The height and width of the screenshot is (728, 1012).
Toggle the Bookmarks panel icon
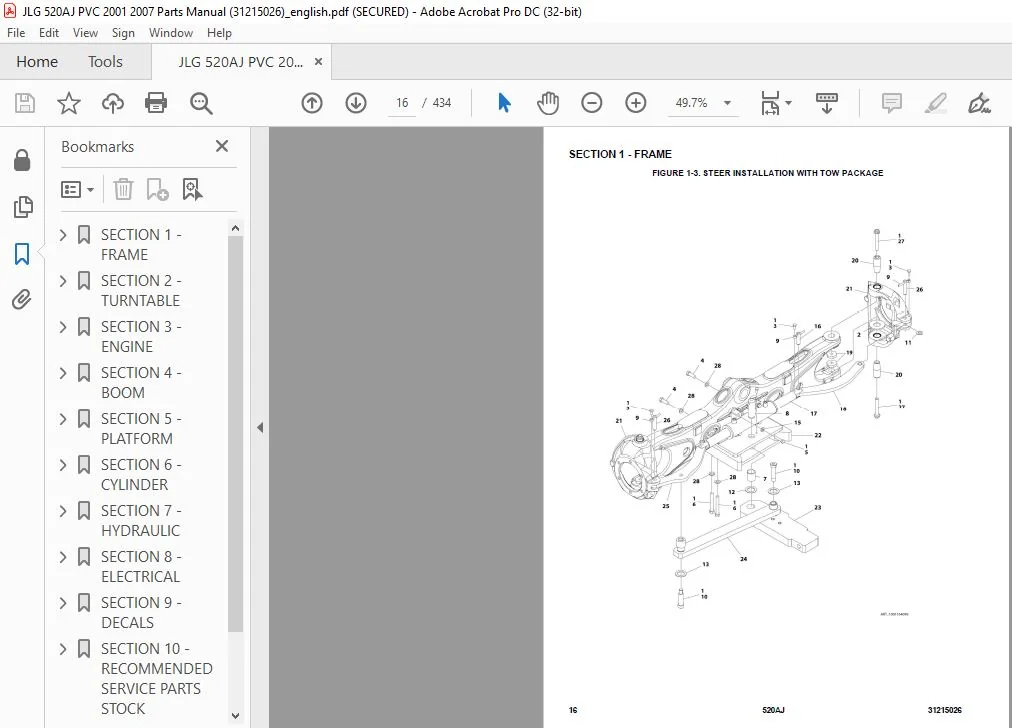click(22, 254)
